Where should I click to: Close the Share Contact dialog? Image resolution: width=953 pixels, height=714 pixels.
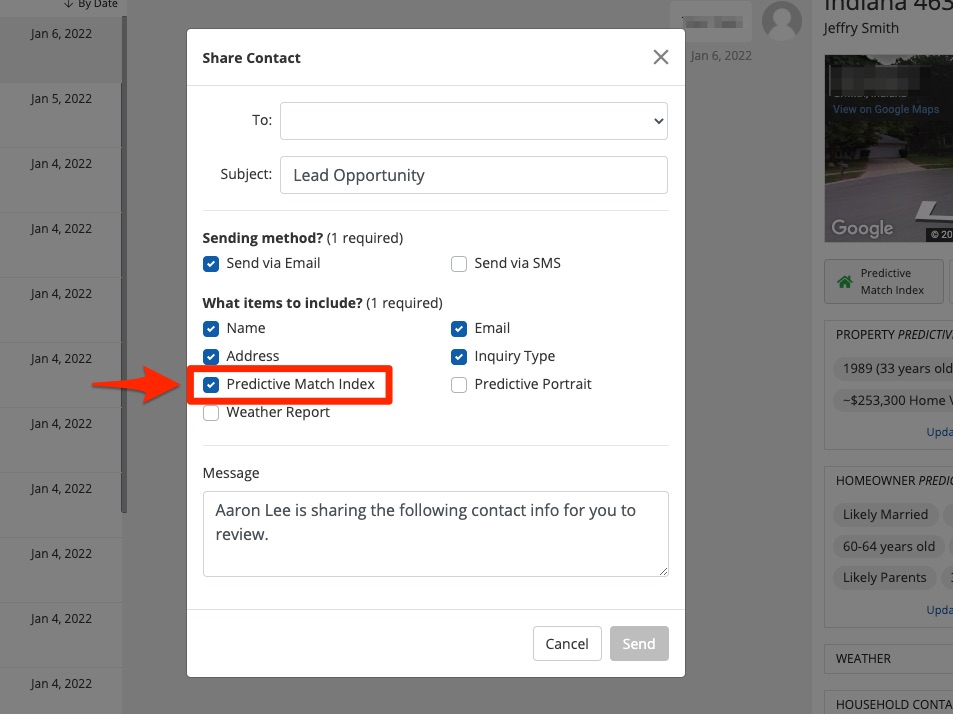click(x=660, y=57)
